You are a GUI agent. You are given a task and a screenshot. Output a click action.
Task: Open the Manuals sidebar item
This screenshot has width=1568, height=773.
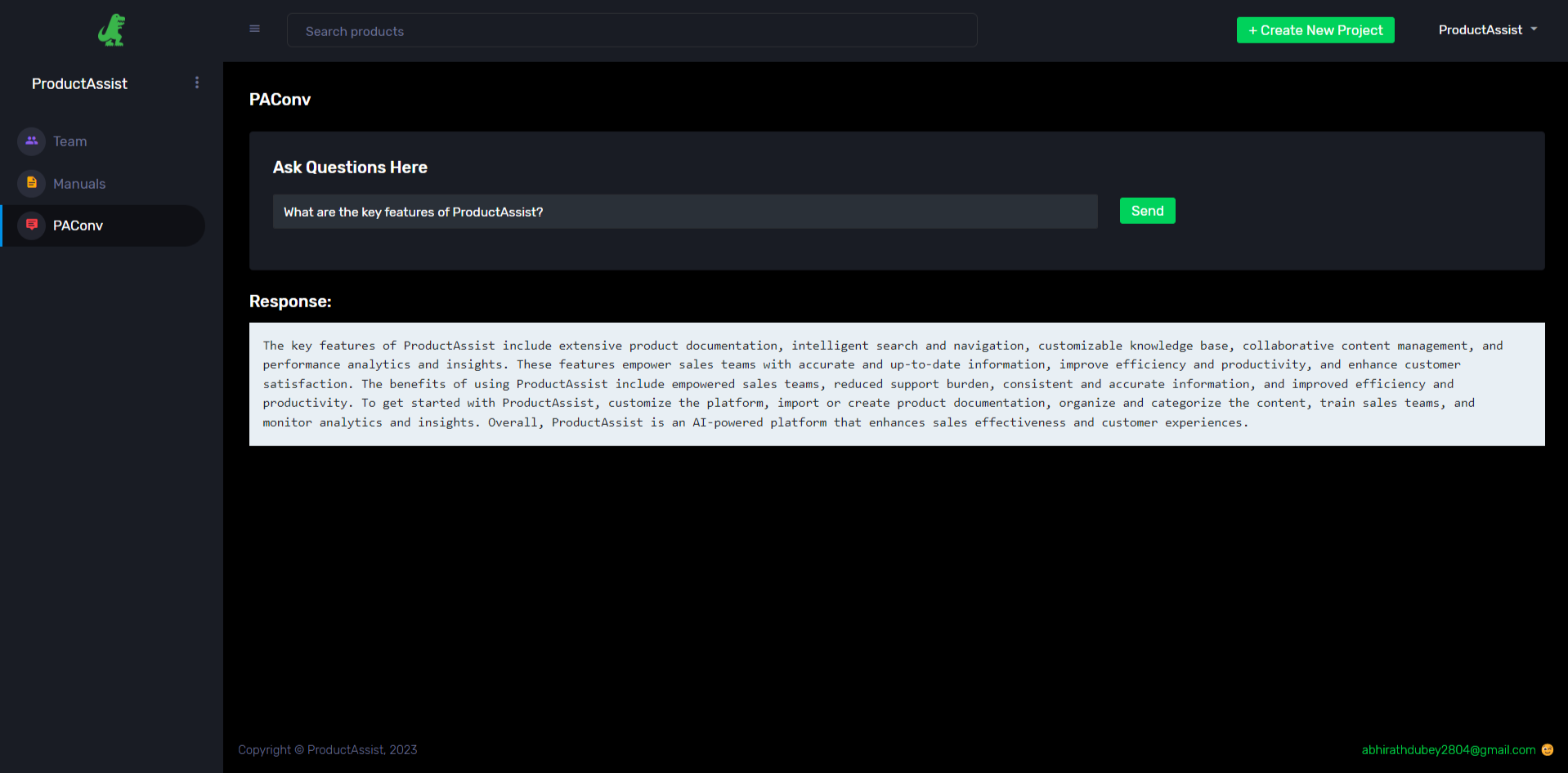coord(104,184)
